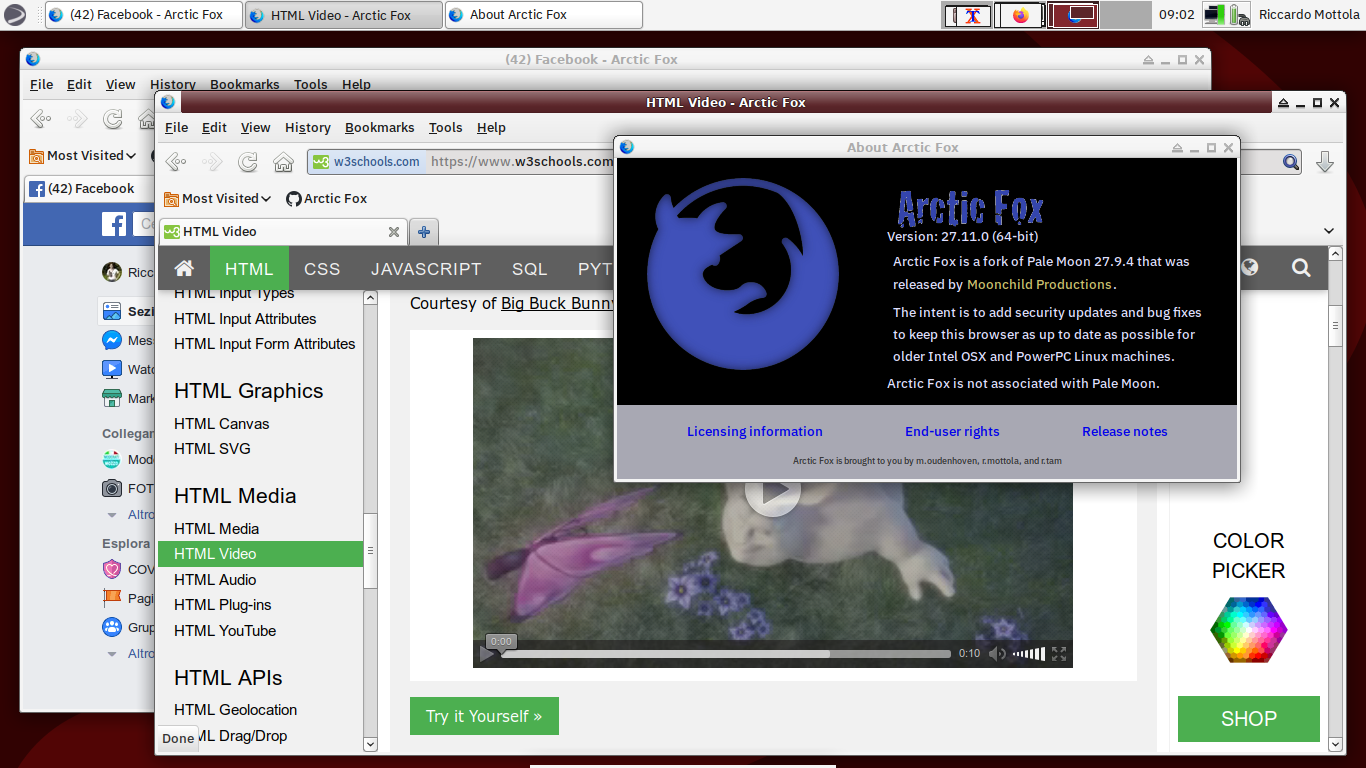The image size is (1366, 768).
Task: Click the Facebook logo icon
Action: (x=114, y=225)
